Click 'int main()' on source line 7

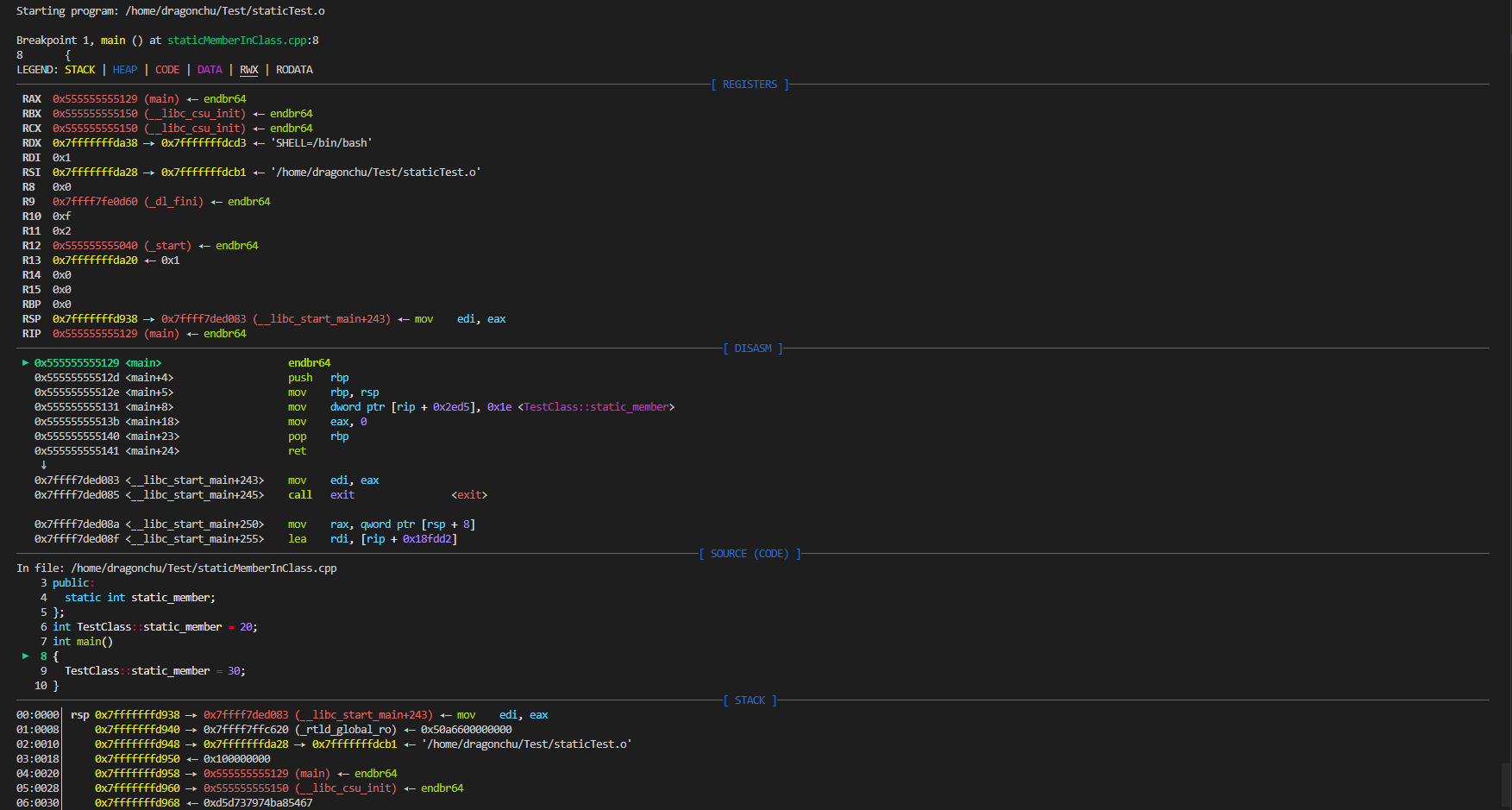click(x=83, y=642)
